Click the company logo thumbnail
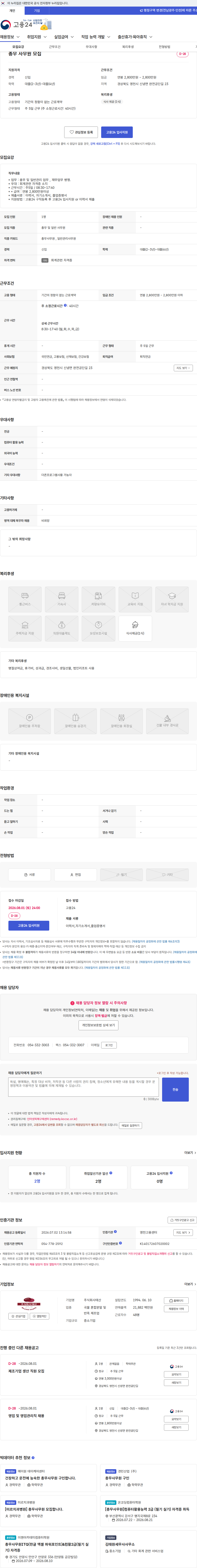This screenshot has height=1568, width=197. tap(29, 1304)
